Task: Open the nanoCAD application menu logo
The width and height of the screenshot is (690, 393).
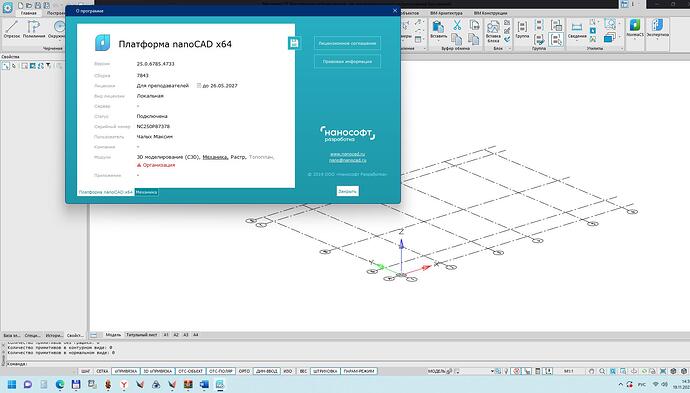Action: click(7, 7)
